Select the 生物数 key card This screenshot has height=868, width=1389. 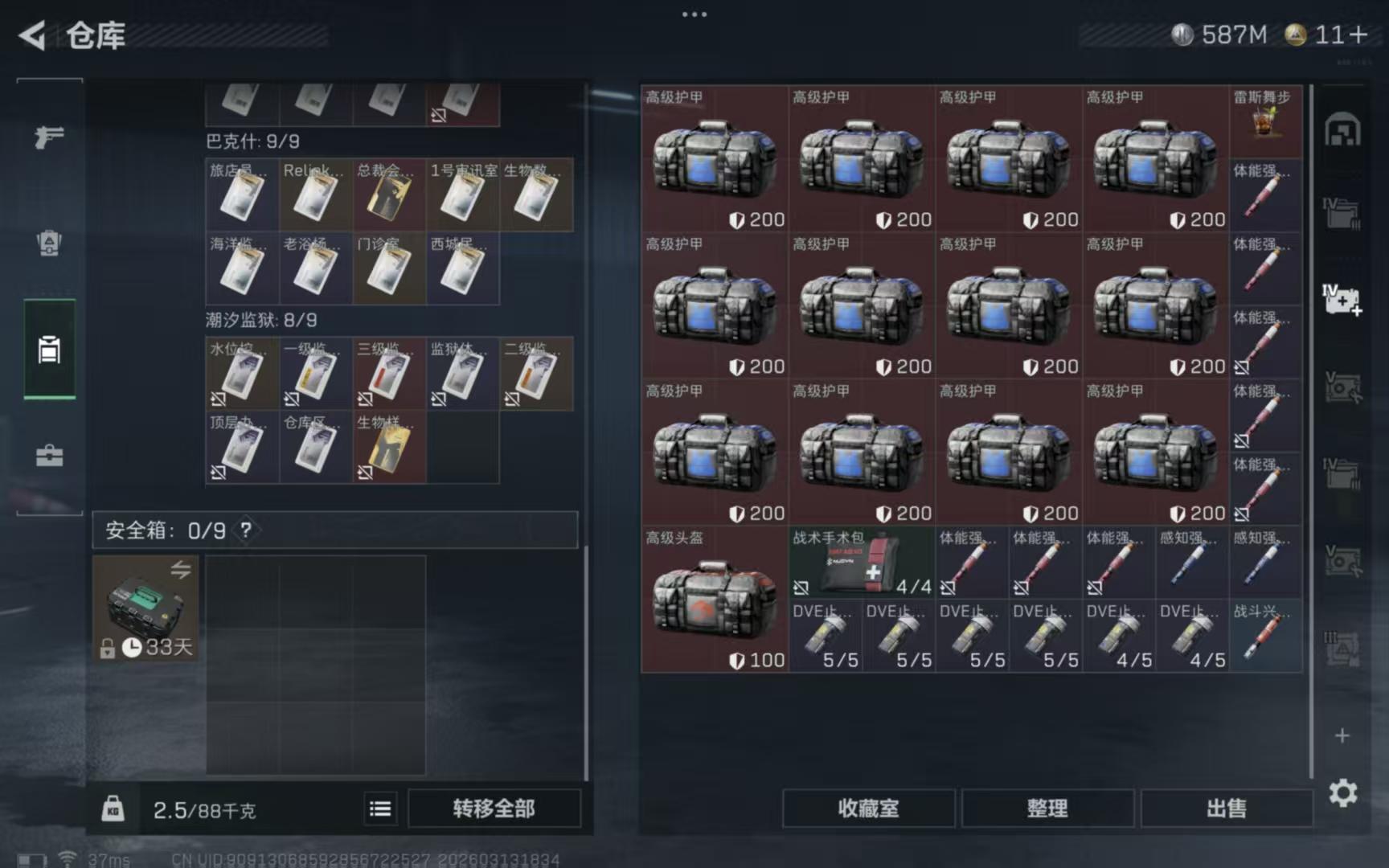[x=536, y=194]
